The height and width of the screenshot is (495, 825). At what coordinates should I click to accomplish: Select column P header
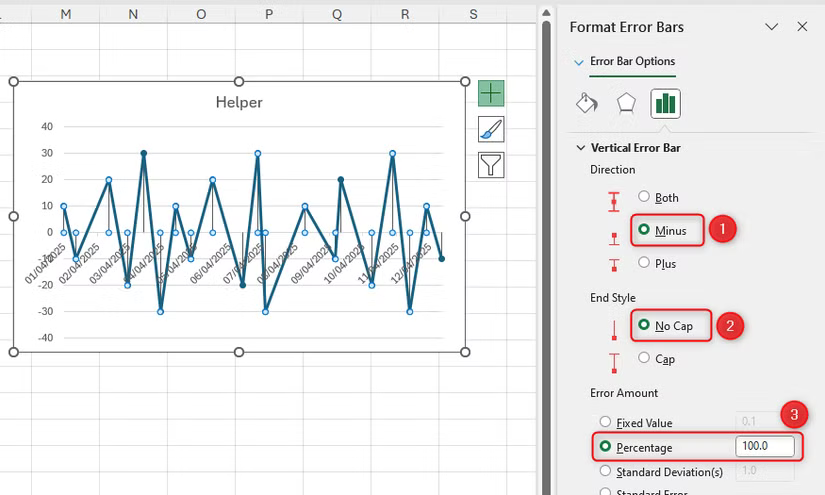coord(269,14)
